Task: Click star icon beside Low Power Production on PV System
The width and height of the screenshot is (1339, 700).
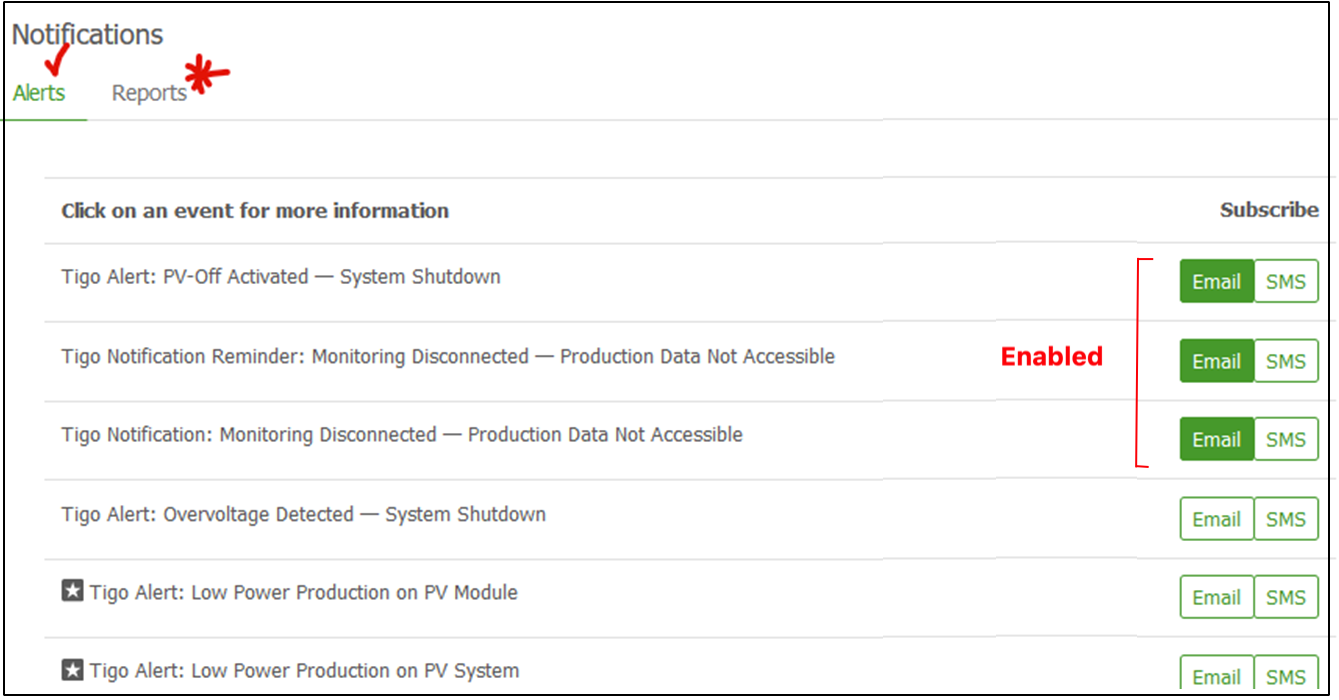Action: pyautogui.click(x=72, y=670)
